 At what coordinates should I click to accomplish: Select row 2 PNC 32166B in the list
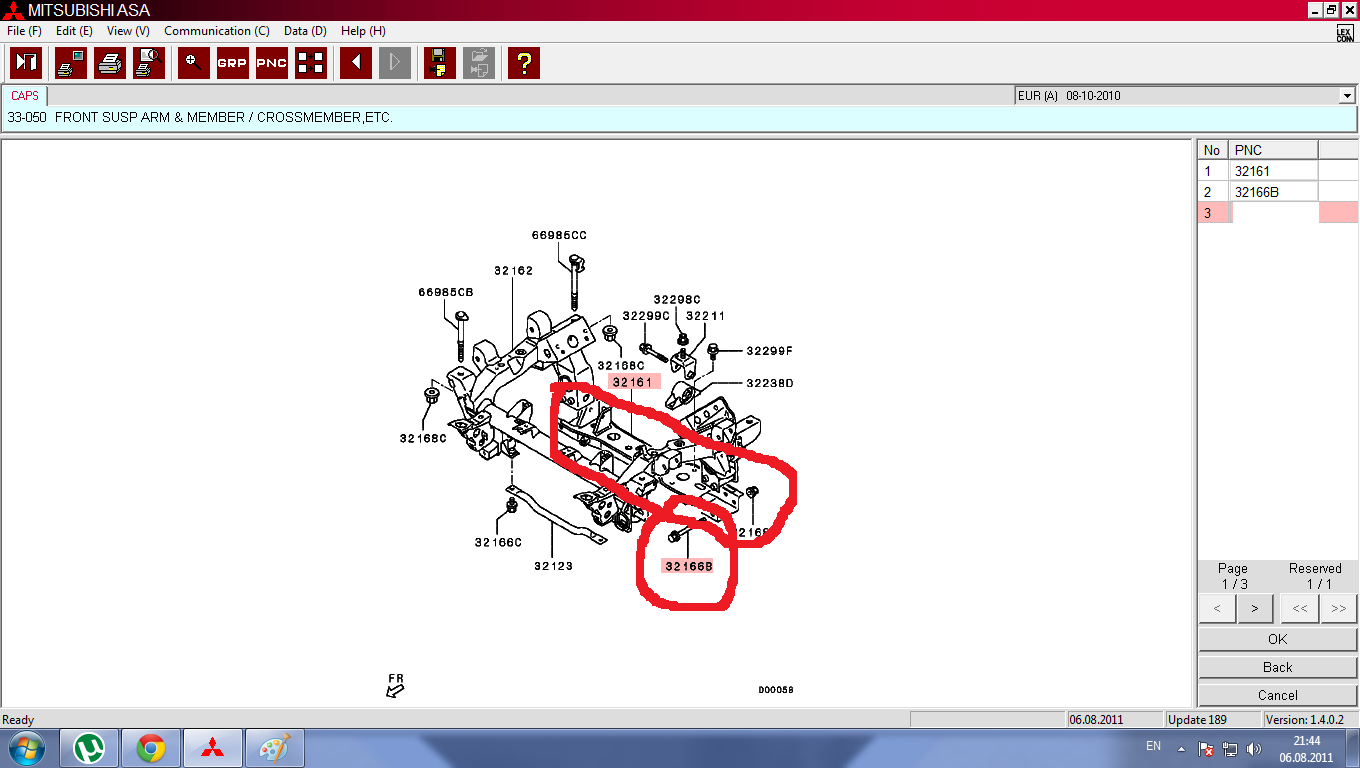[1275, 192]
